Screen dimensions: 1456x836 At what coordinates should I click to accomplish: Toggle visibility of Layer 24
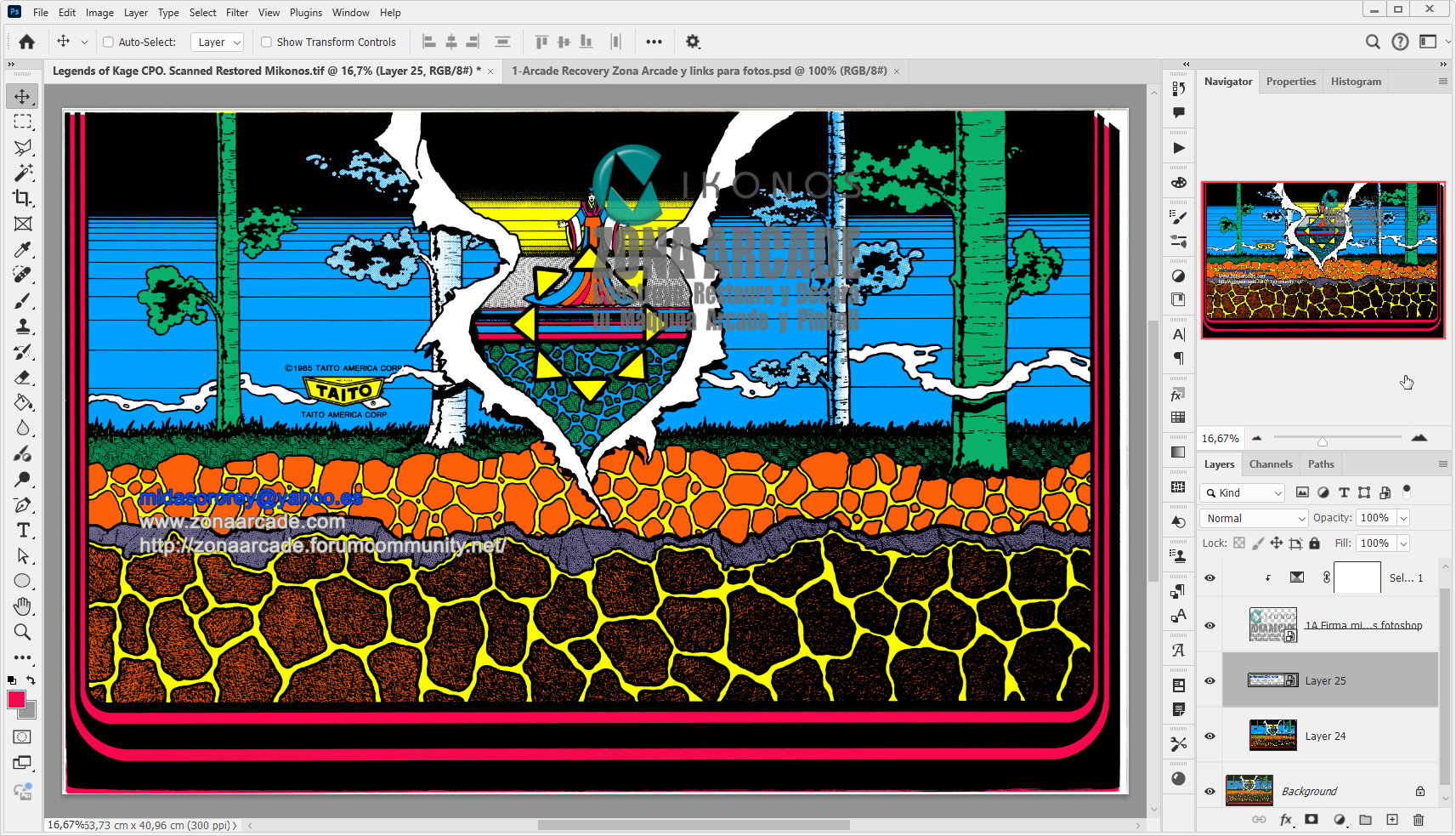point(1209,736)
